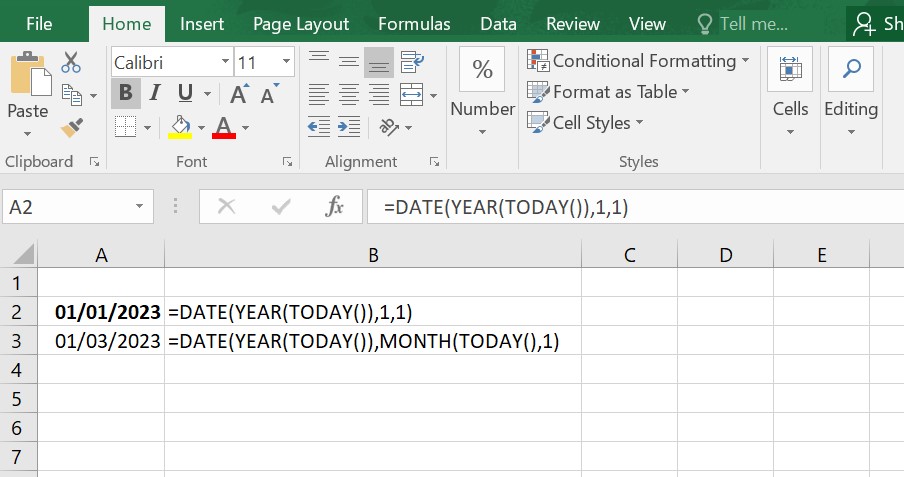Click into the formula bar text

pos(506,206)
